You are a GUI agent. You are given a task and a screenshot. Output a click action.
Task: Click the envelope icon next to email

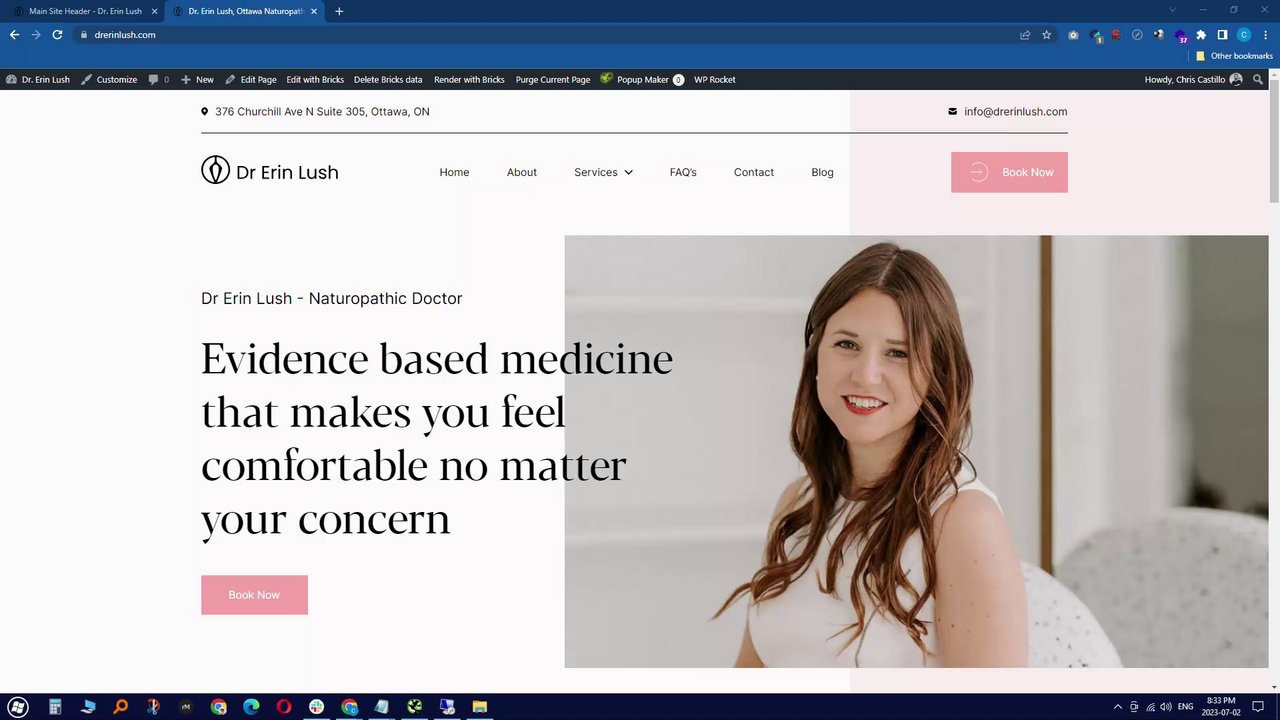tap(952, 112)
